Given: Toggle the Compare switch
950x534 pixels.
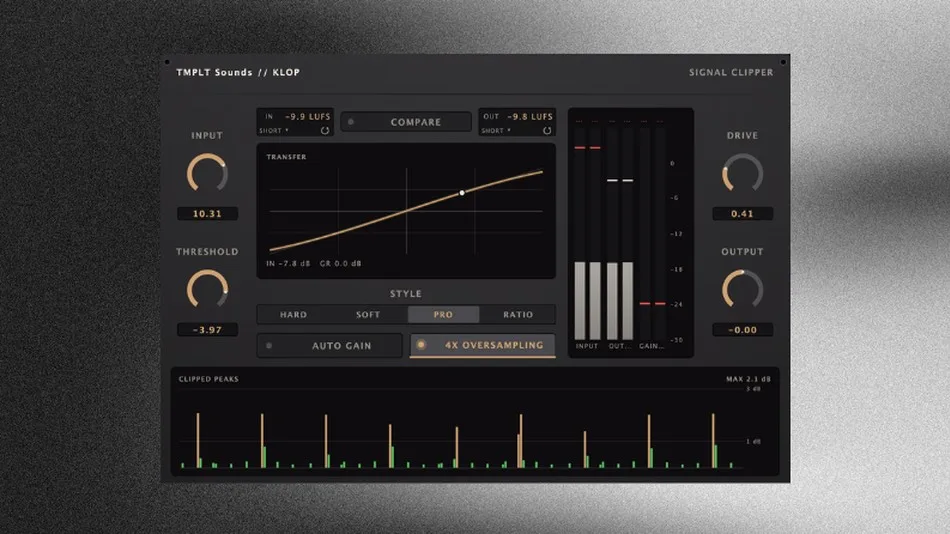Looking at the screenshot, I should pos(406,122).
